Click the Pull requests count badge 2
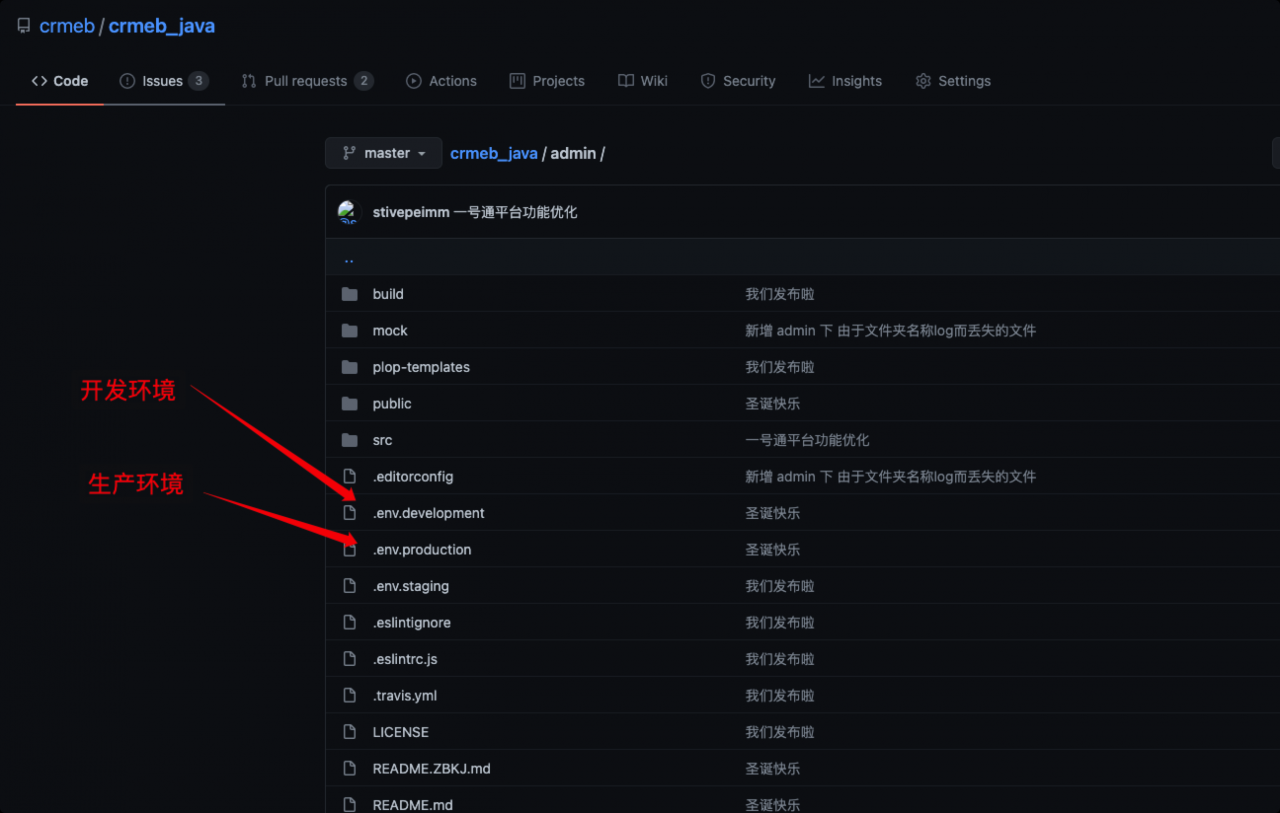 [x=363, y=81]
